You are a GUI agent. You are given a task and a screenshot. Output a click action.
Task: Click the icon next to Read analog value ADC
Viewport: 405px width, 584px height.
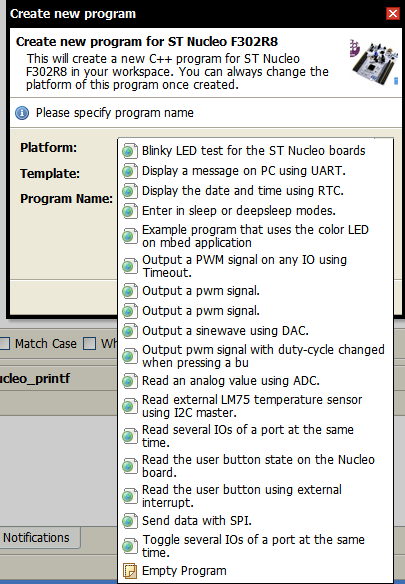coord(130,381)
